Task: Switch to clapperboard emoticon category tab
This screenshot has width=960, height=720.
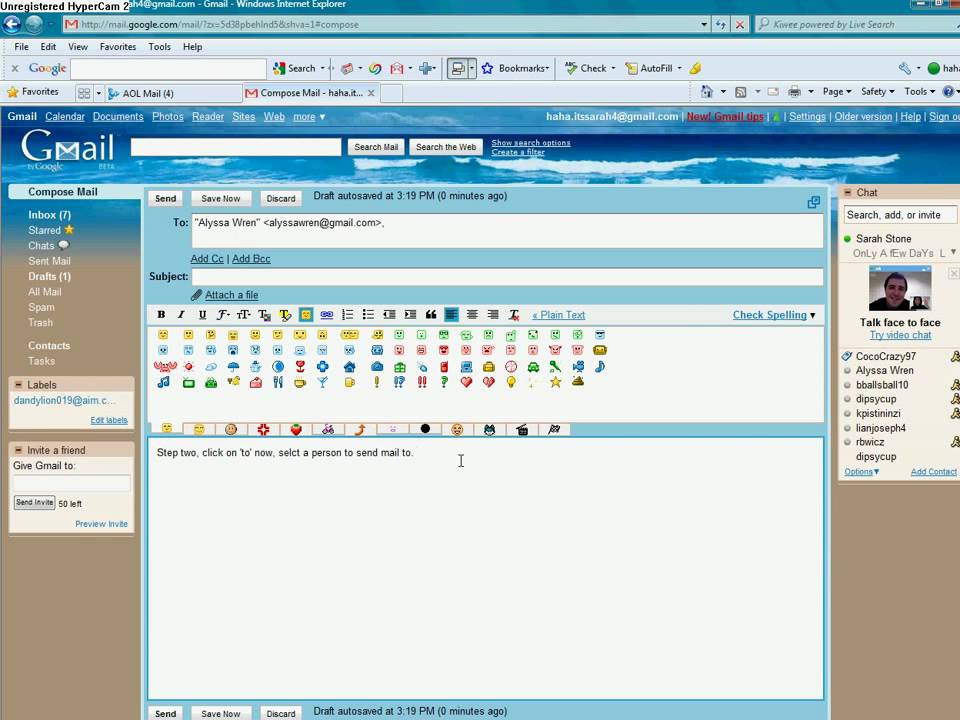Action: click(x=522, y=429)
